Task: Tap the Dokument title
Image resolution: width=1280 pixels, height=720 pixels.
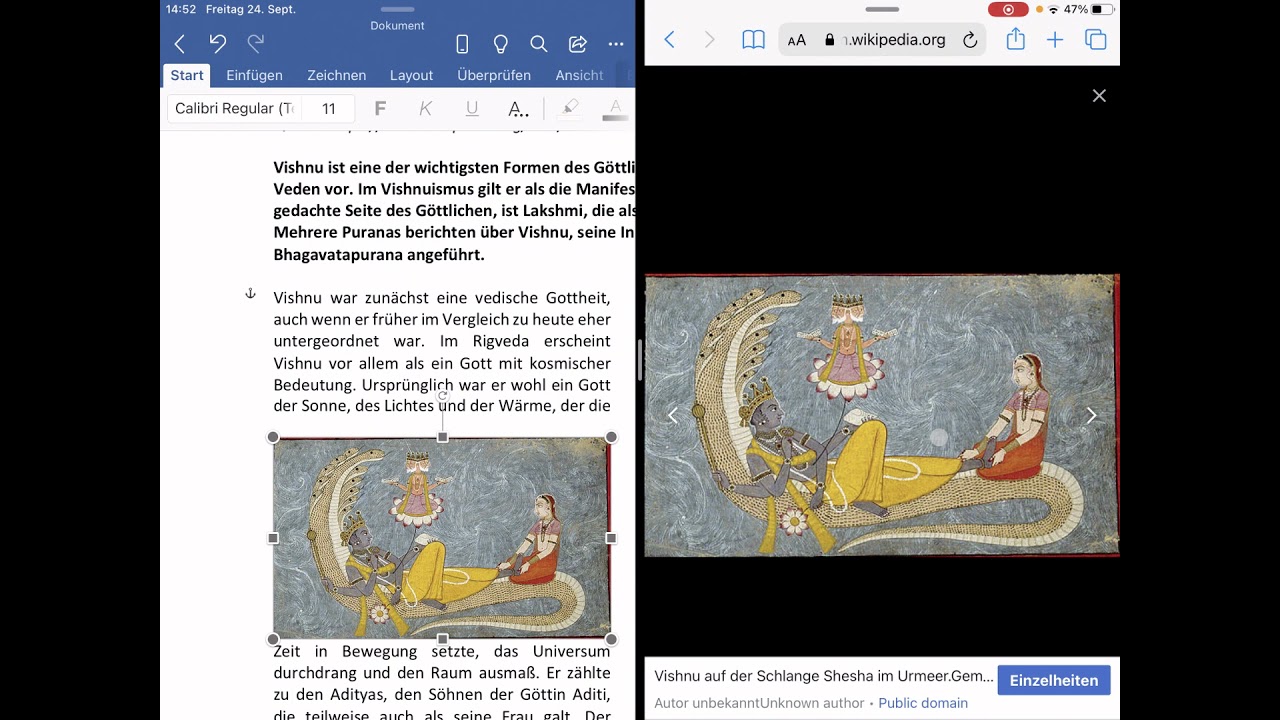Action: pyautogui.click(x=397, y=25)
